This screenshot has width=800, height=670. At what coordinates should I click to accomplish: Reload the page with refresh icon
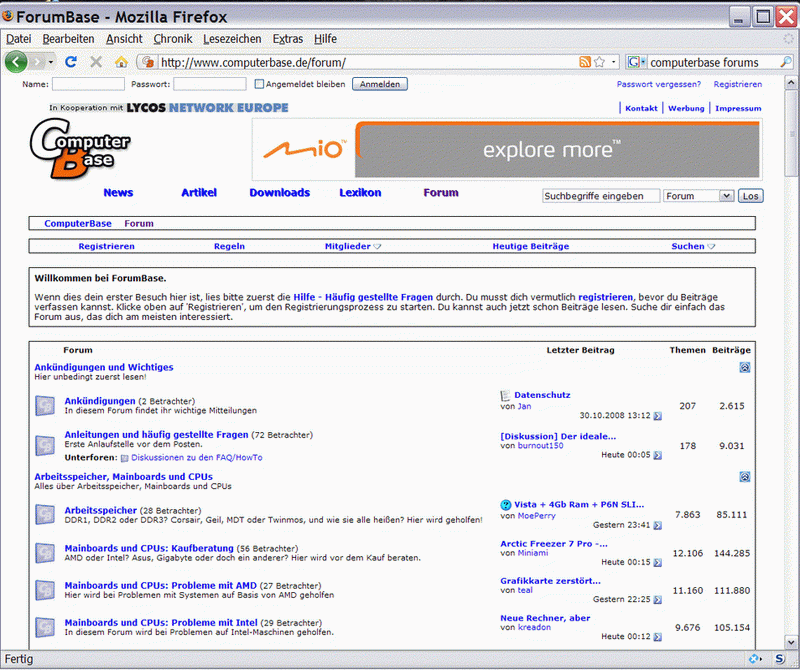[x=71, y=62]
